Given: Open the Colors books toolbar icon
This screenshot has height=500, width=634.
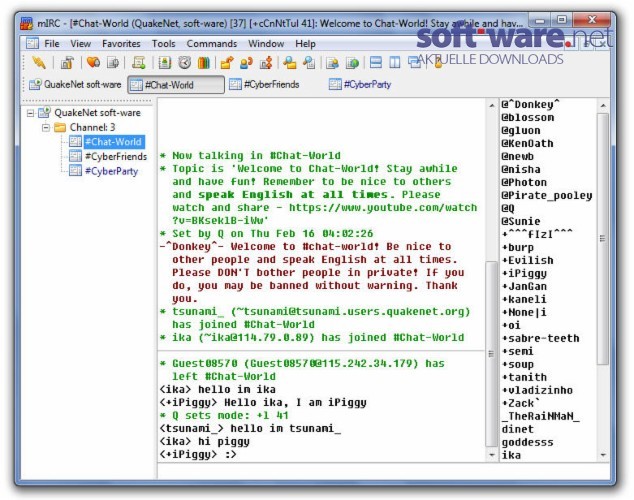Looking at the screenshot, I should click(204, 63).
